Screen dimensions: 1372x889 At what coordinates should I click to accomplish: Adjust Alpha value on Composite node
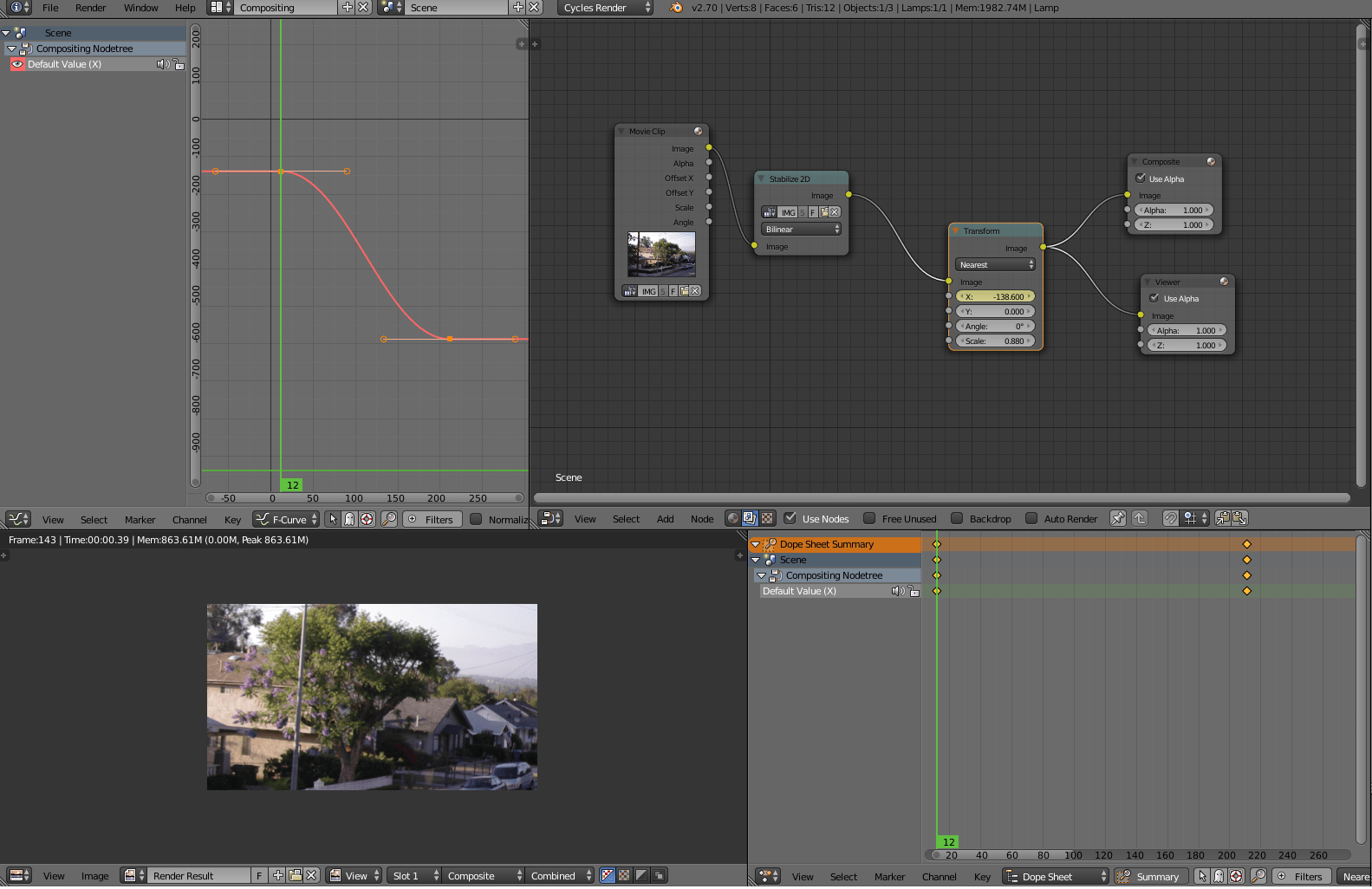(1174, 211)
